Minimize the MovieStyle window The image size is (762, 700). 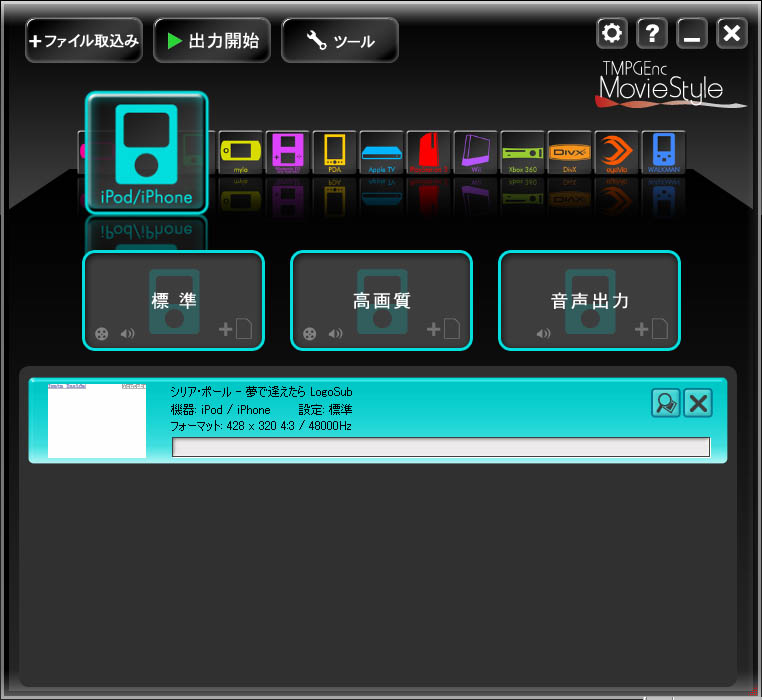pyautogui.click(x=692, y=34)
